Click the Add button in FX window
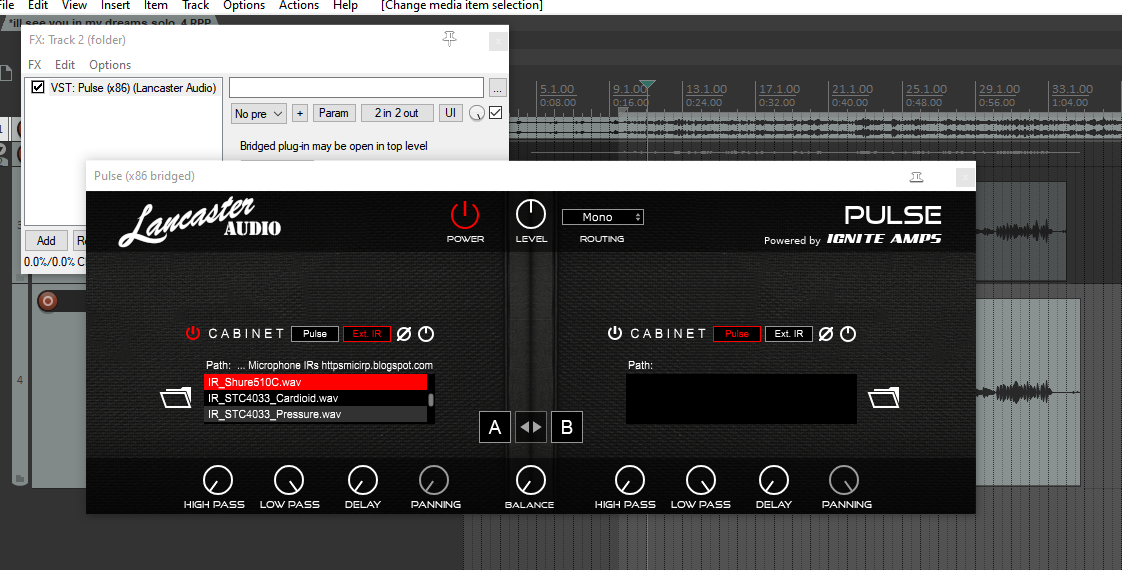 pos(46,241)
